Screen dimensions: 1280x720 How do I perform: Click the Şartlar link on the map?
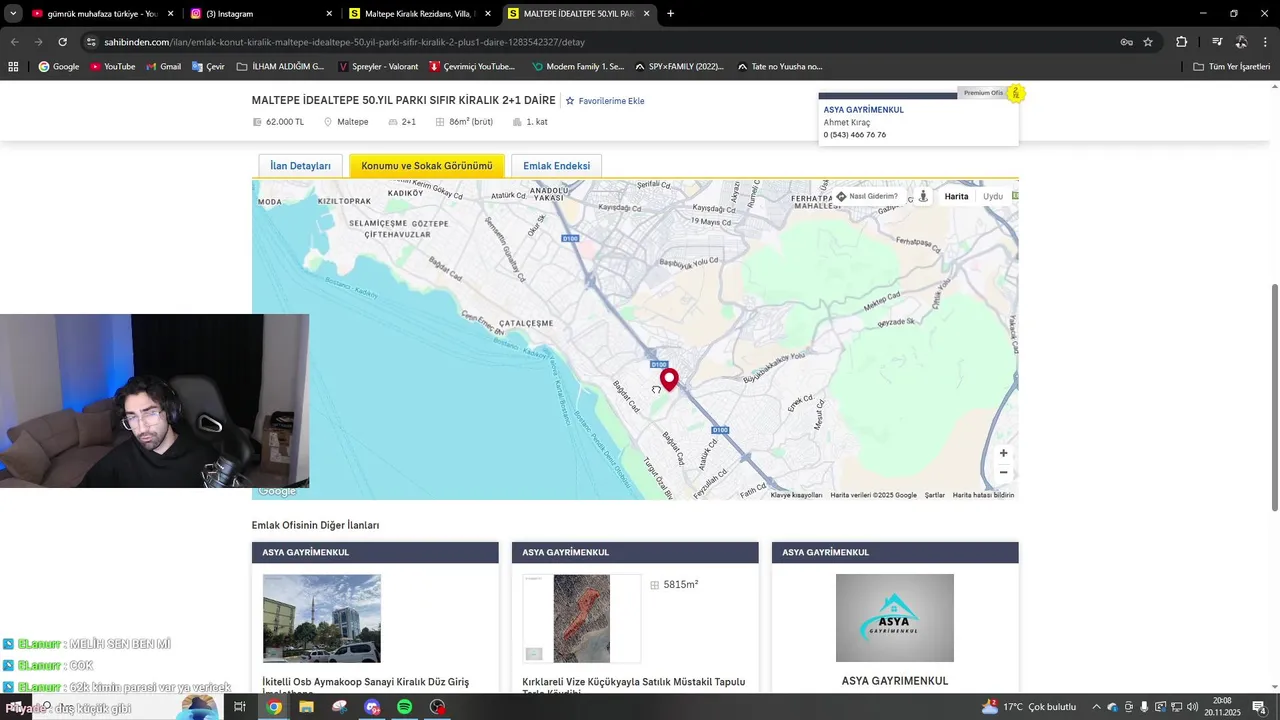pyautogui.click(x=935, y=495)
